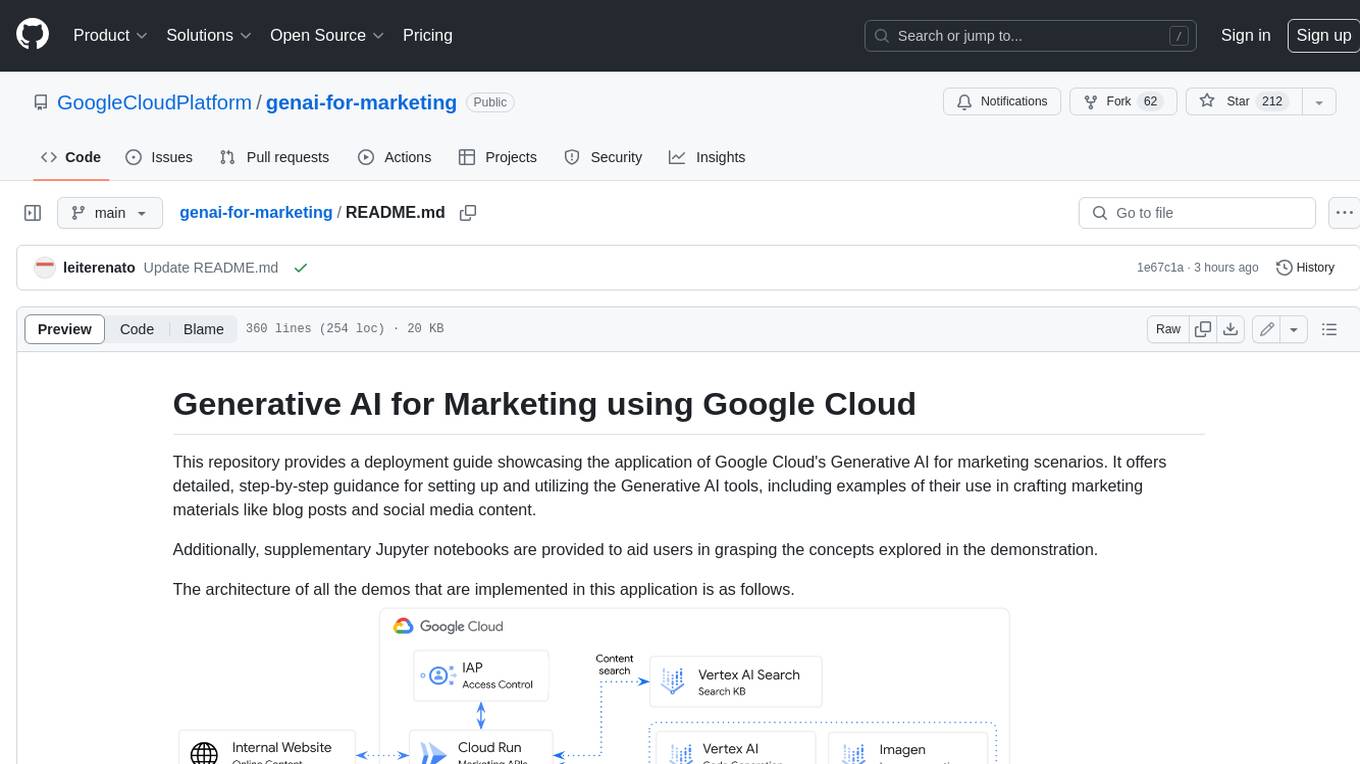Select the Blame view
This screenshot has width=1360, height=764.
pyautogui.click(x=203, y=329)
